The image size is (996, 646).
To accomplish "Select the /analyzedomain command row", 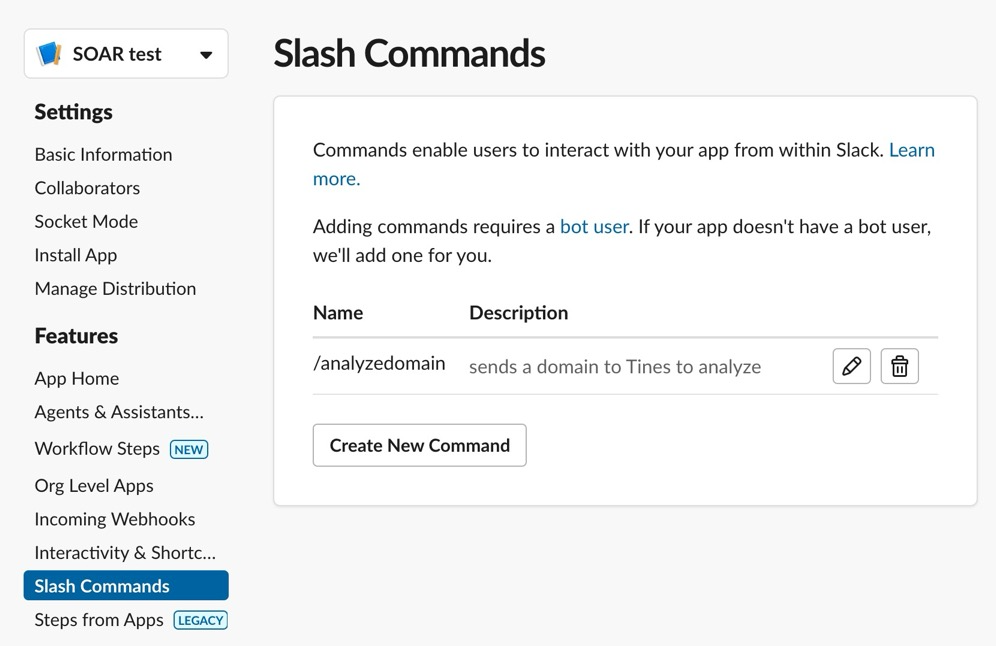I will coord(625,366).
